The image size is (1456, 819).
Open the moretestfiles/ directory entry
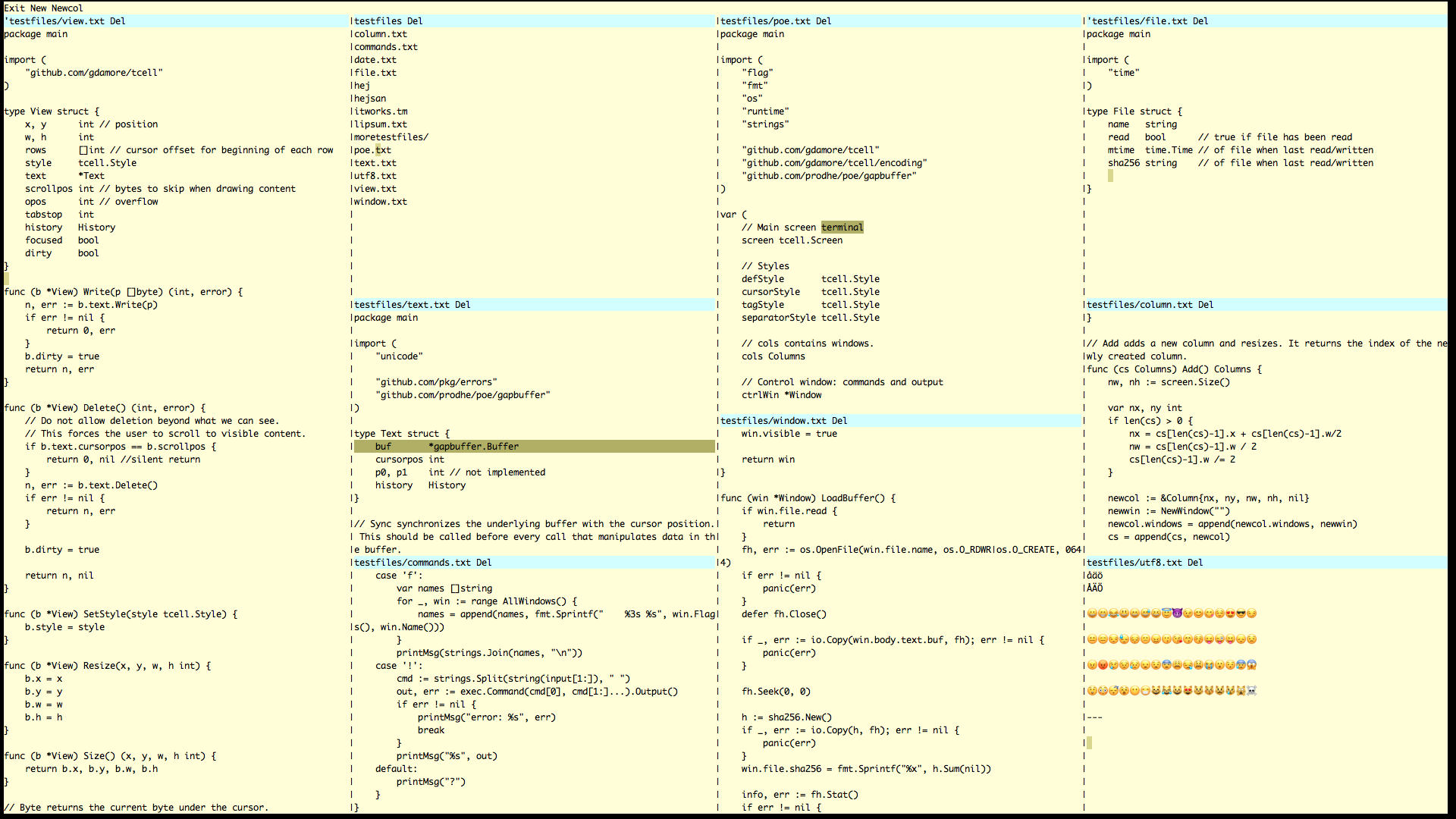tap(391, 137)
